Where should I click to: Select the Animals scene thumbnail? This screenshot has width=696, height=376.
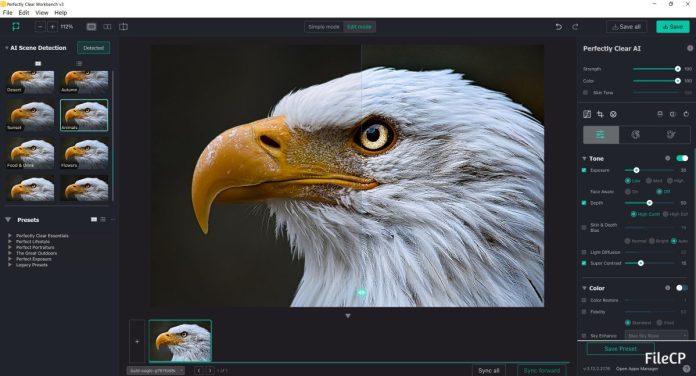point(84,115)
